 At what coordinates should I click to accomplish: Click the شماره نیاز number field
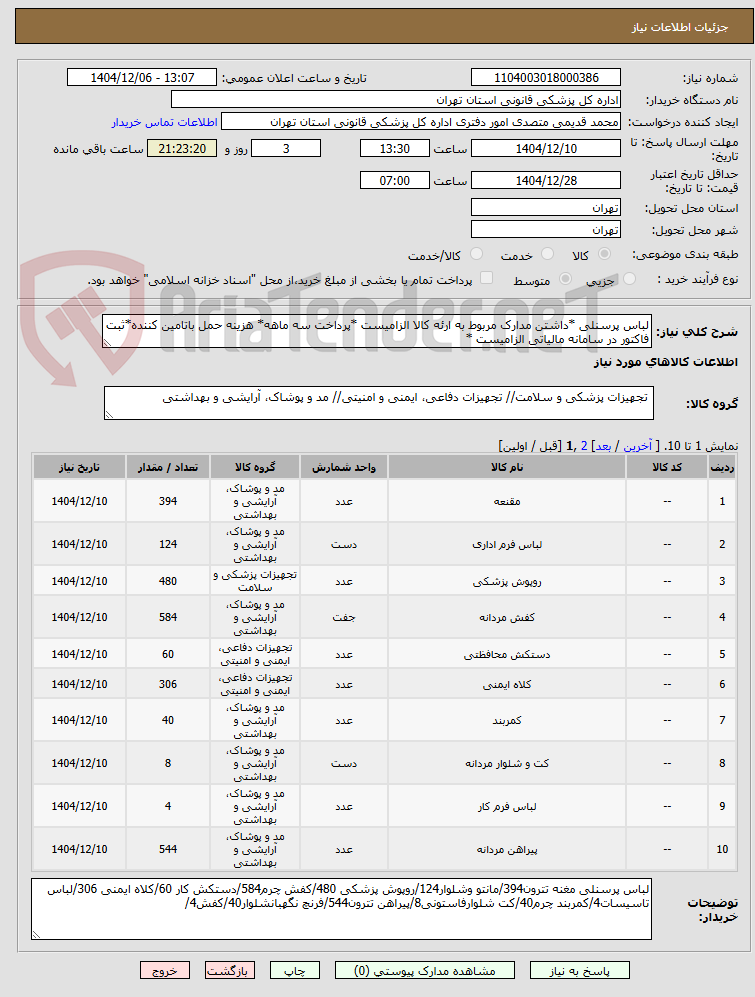[x=546, y=78]
